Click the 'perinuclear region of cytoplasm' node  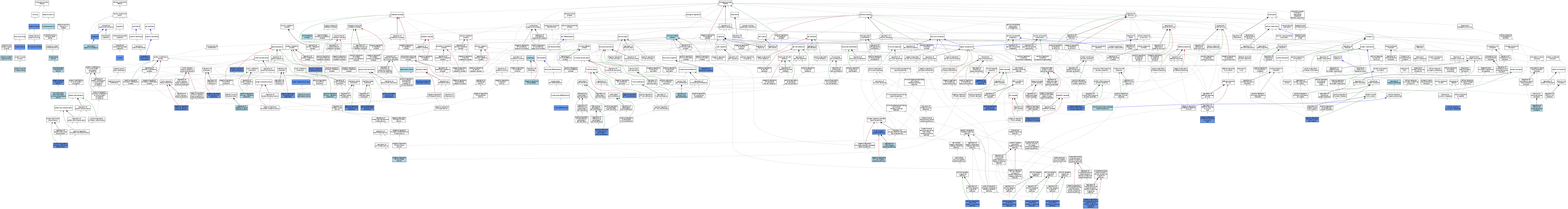click(91, 47)
